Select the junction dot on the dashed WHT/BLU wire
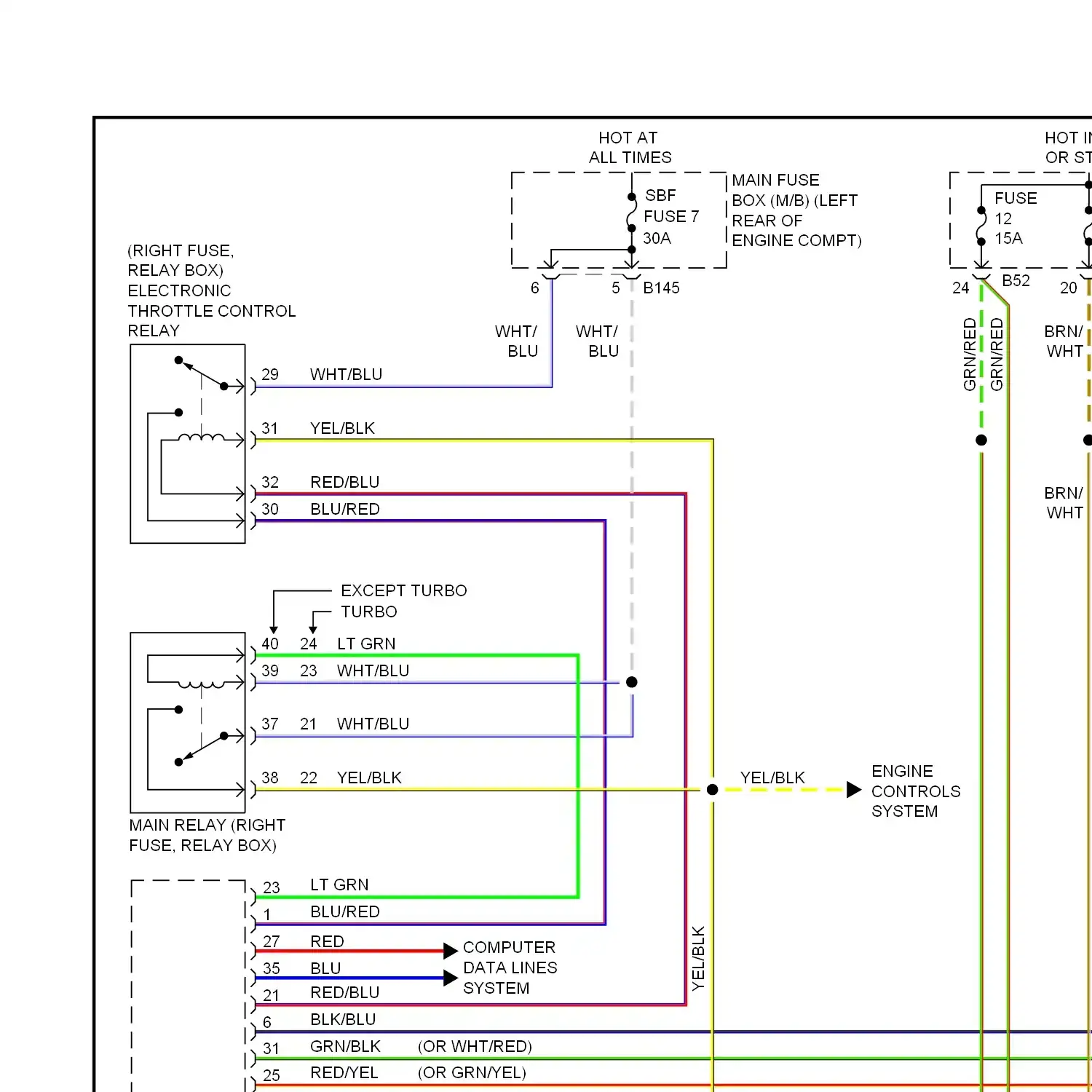The width and height of the screenshot is (1092, 1092). (x=632, y=682)
